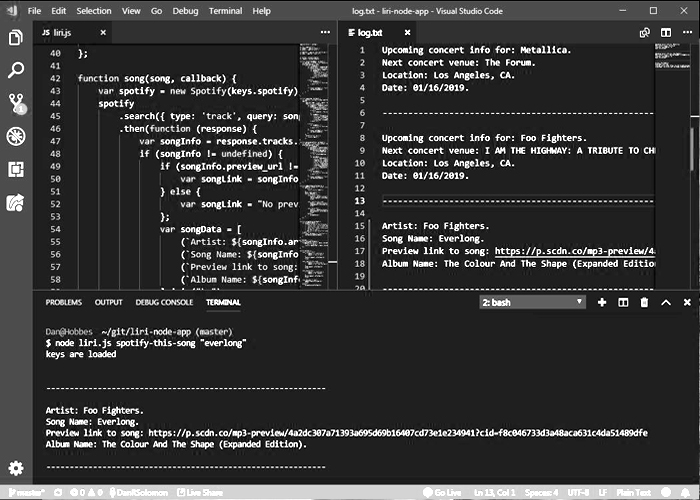Open the Edit menu
Viewport: 700px width, 500px height.
[x=58, y=11]
